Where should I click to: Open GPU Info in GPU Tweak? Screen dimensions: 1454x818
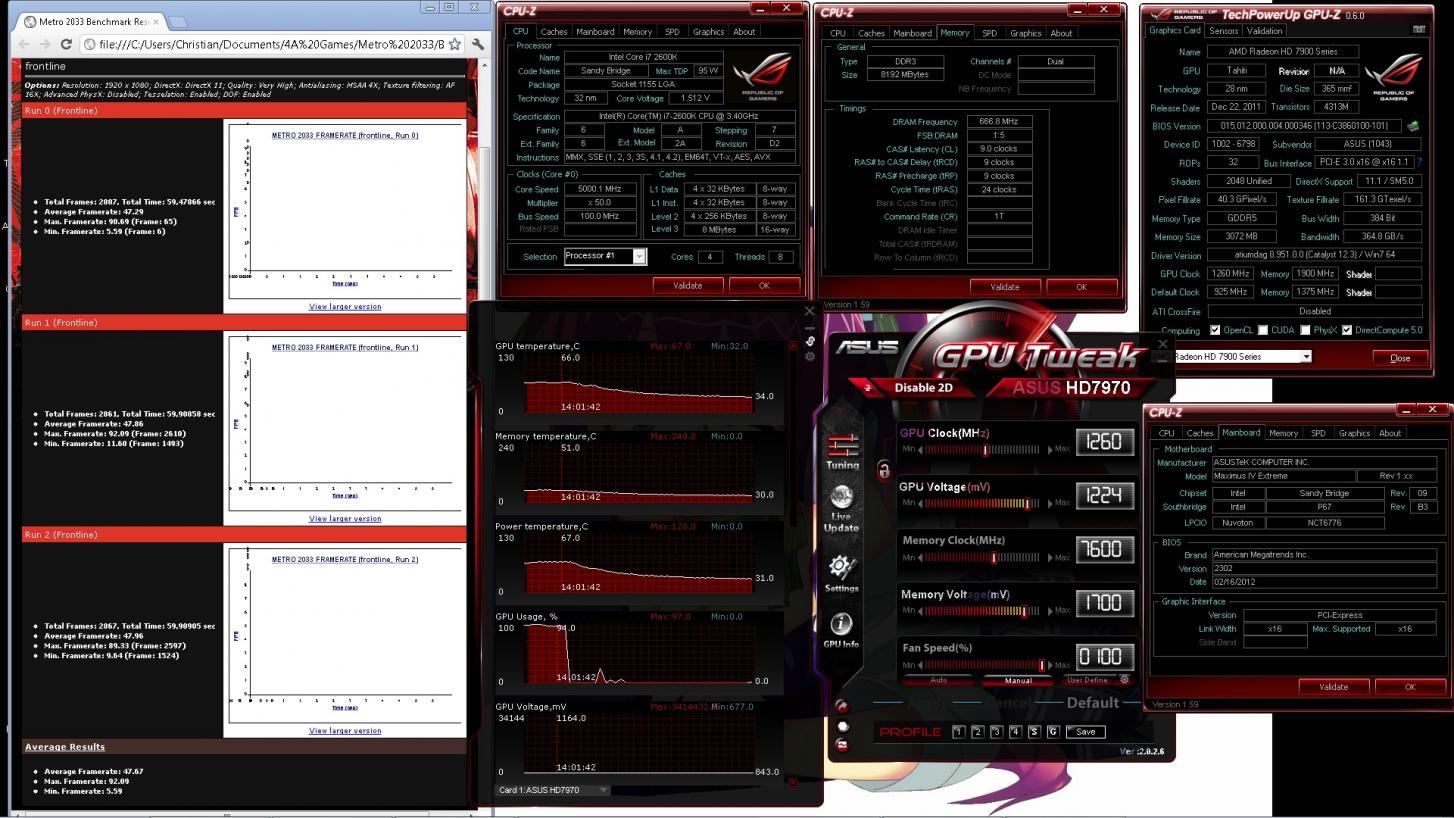[x=841, y=630]
